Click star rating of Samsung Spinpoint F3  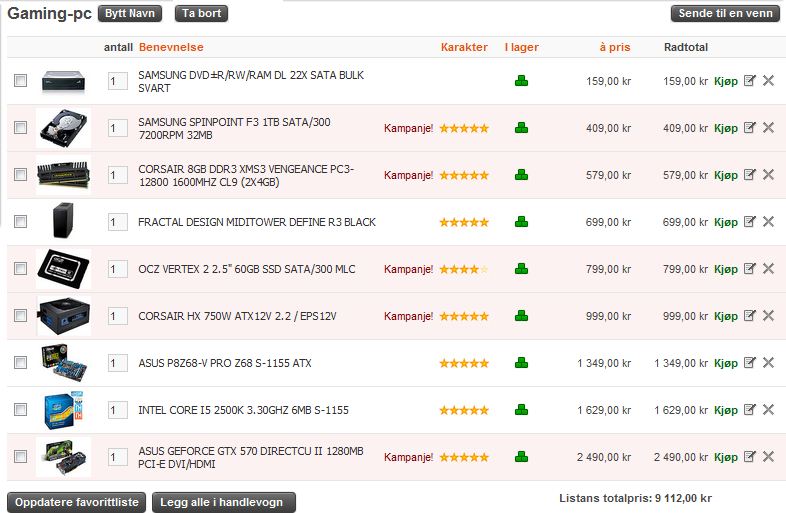(464, 128)
